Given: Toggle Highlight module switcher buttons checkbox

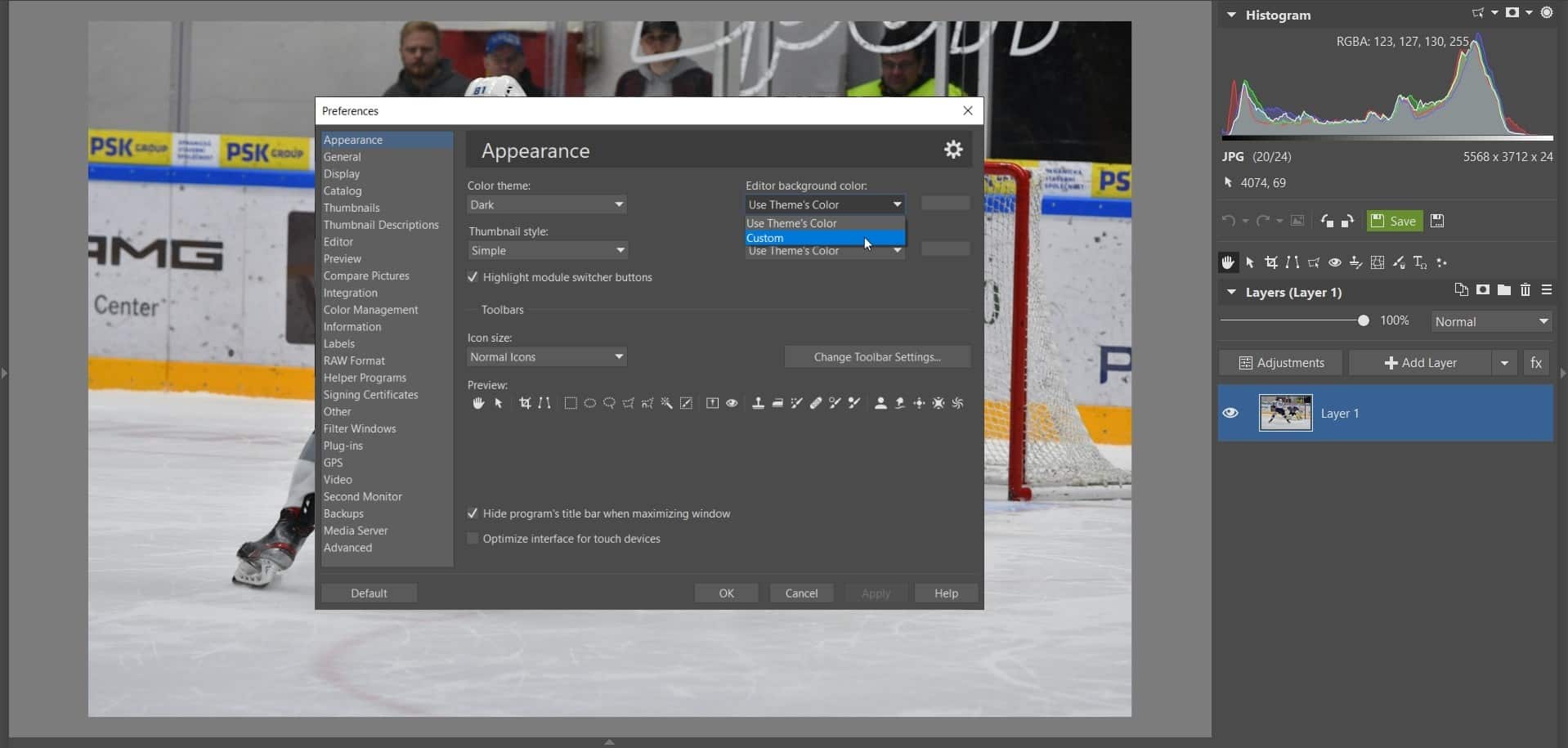Looking at the screenshot, I should [x=473, y=277].
